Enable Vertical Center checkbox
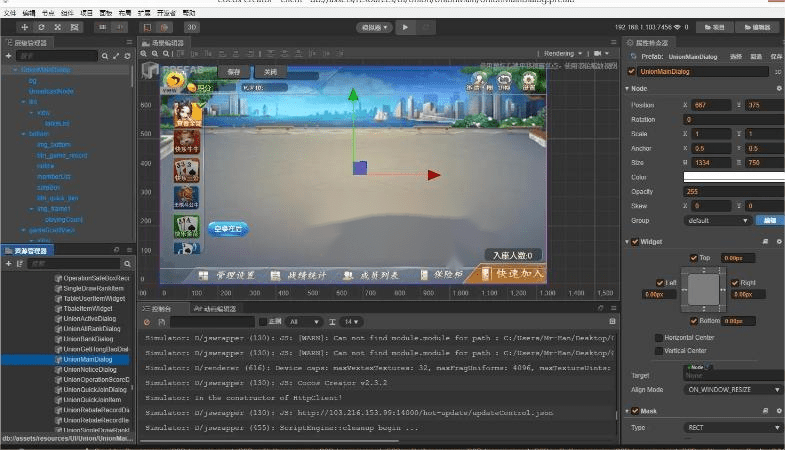The width and height of the screenshot is (785, 450). pyautogui.click(x=659, y=351)
